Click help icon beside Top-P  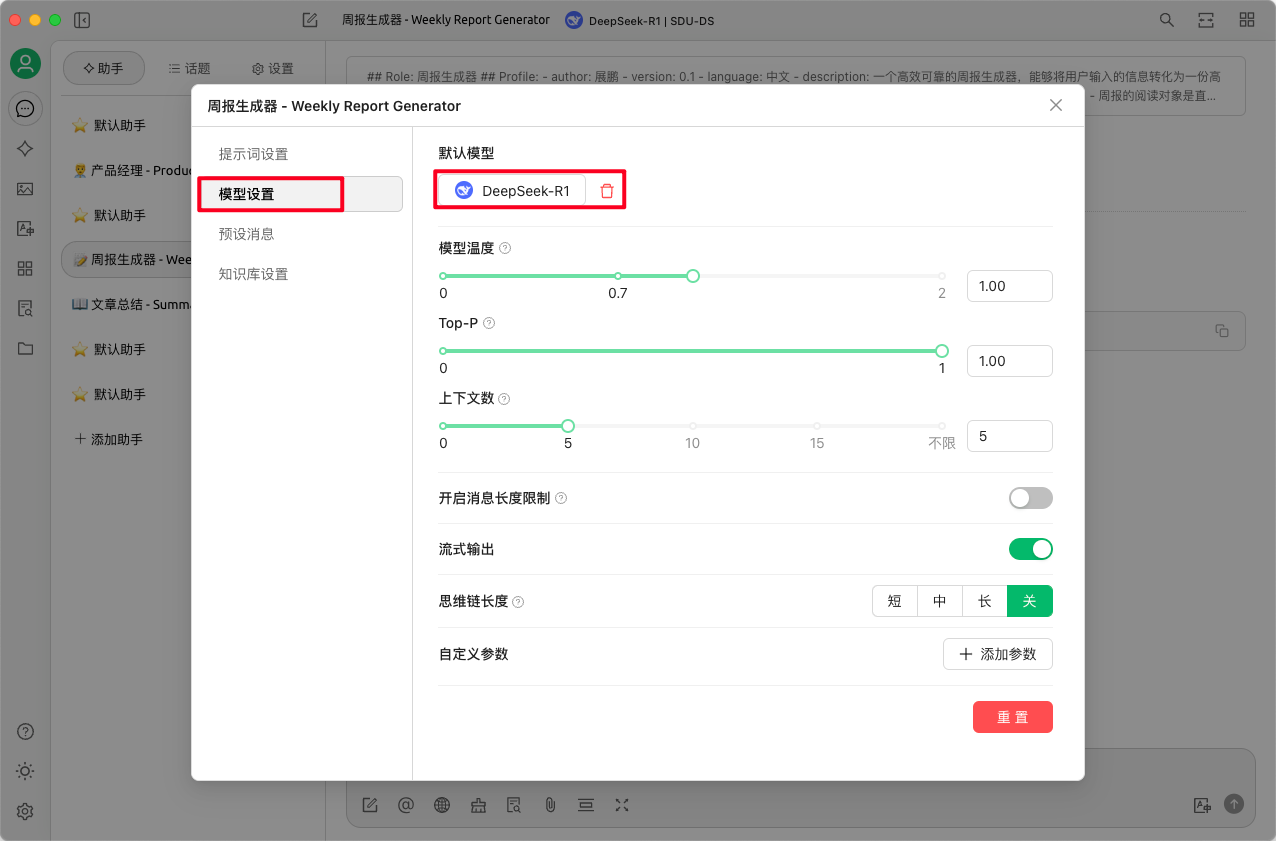[x=489, y=323]
